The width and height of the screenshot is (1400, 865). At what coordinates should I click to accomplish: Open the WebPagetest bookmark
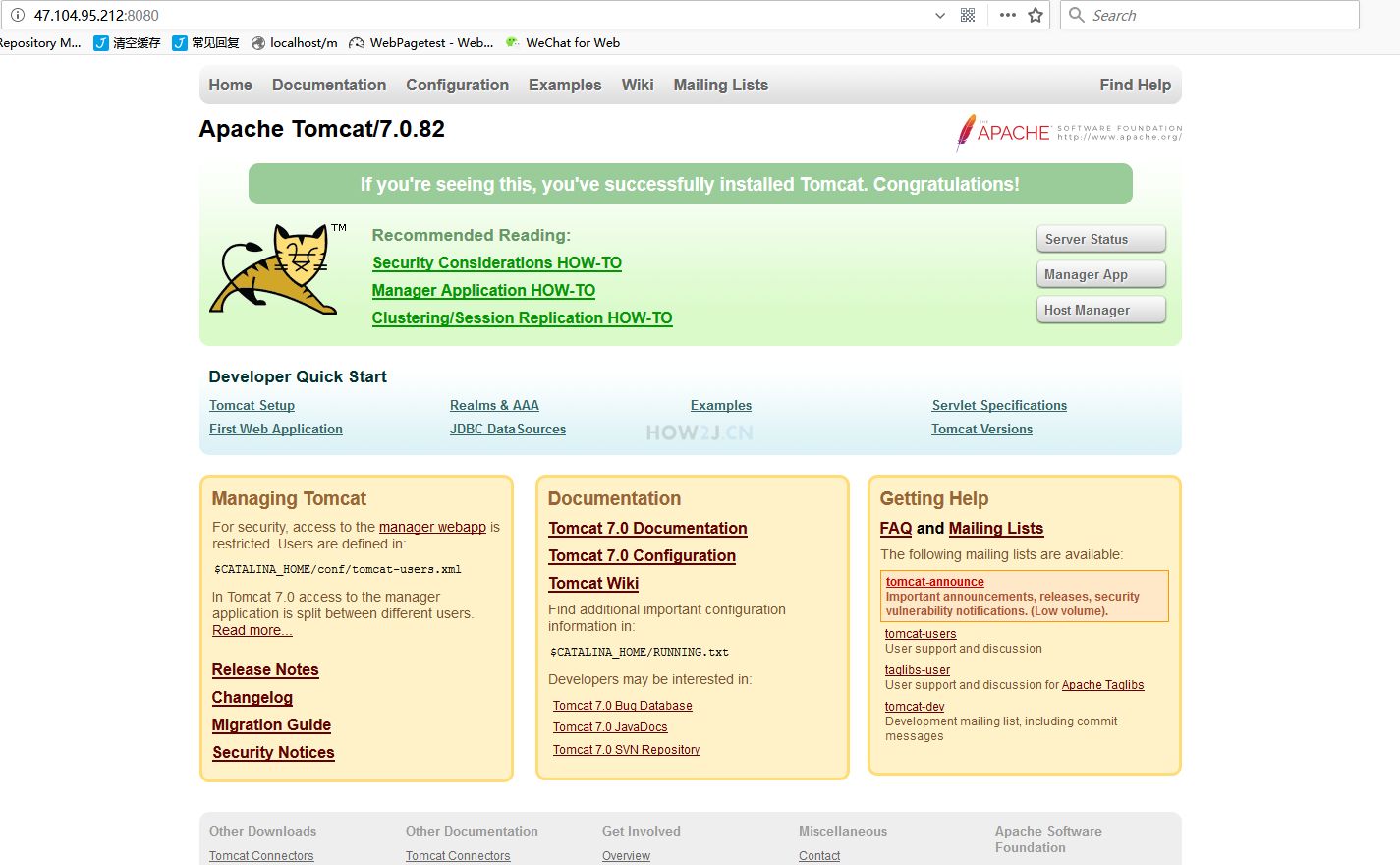tap(421, 43)
